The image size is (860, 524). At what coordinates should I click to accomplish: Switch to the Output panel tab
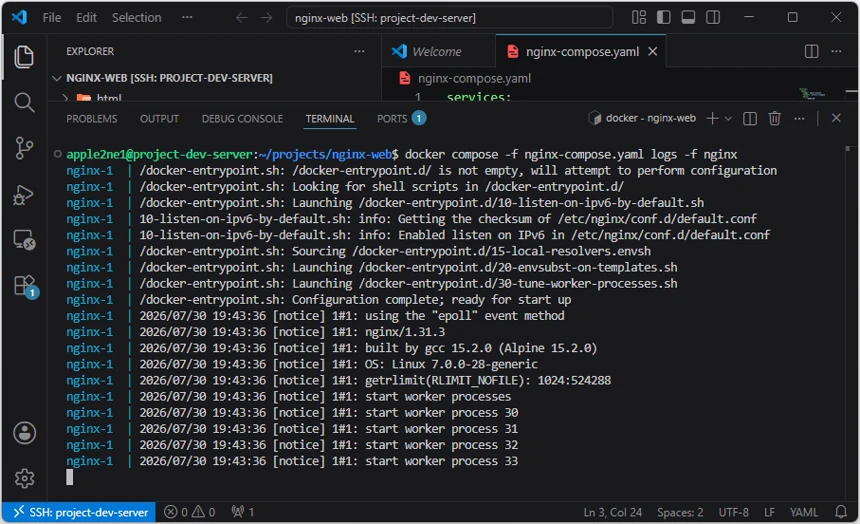[159, 119]
